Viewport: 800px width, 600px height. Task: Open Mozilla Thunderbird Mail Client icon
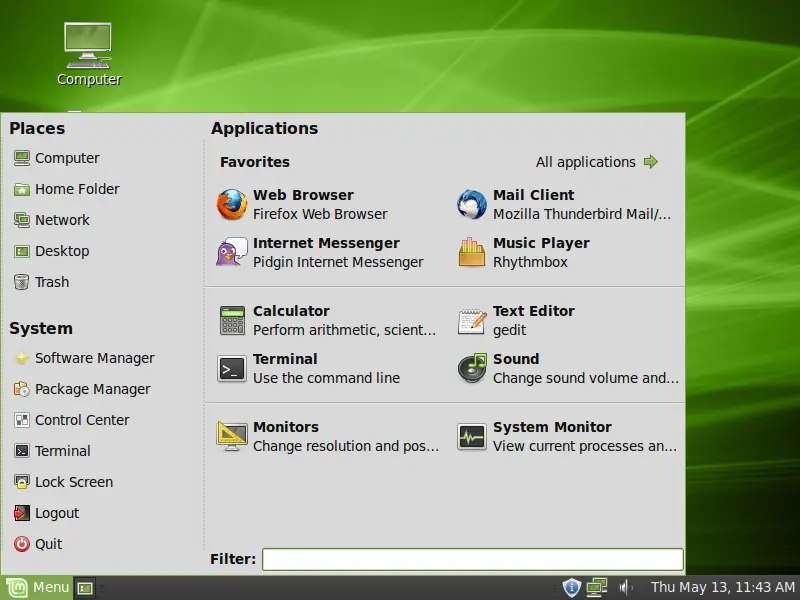coord(472,204)
